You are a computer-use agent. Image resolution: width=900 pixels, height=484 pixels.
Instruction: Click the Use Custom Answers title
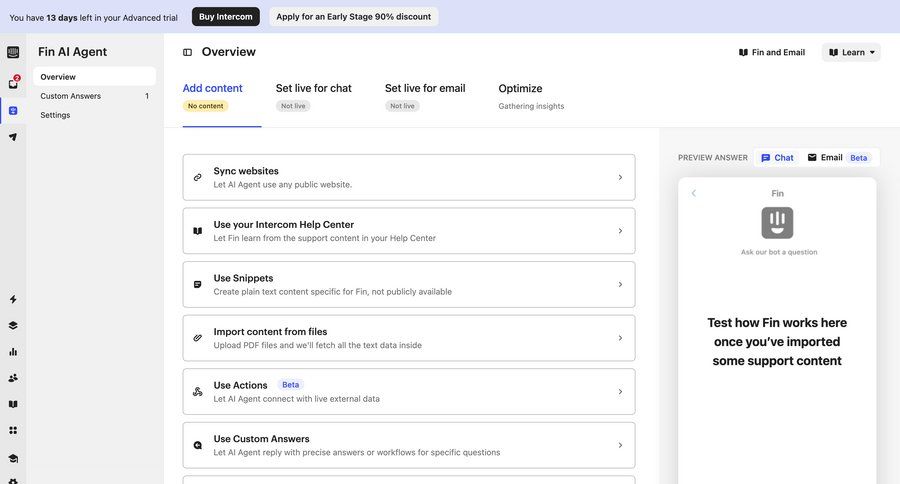pos(261,439)
